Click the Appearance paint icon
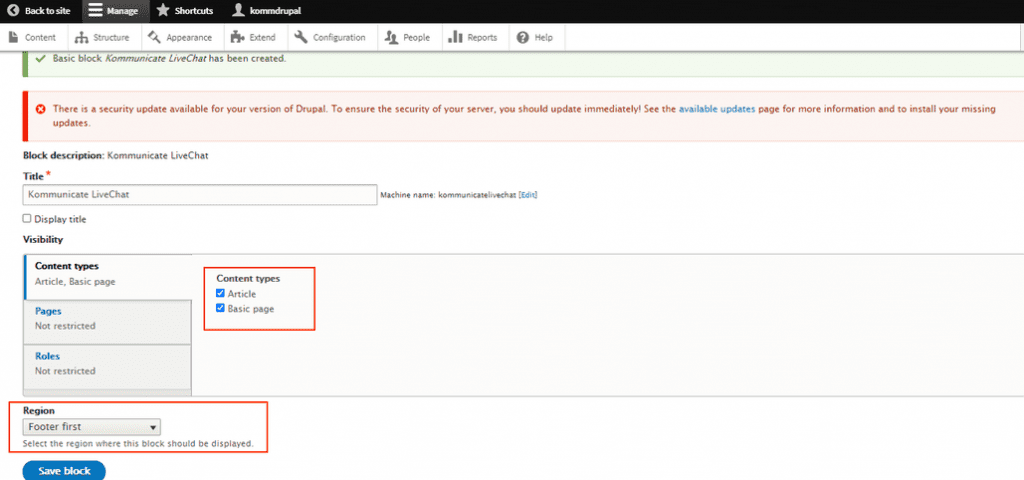The image size is (1024, 480). pos(155,37)
